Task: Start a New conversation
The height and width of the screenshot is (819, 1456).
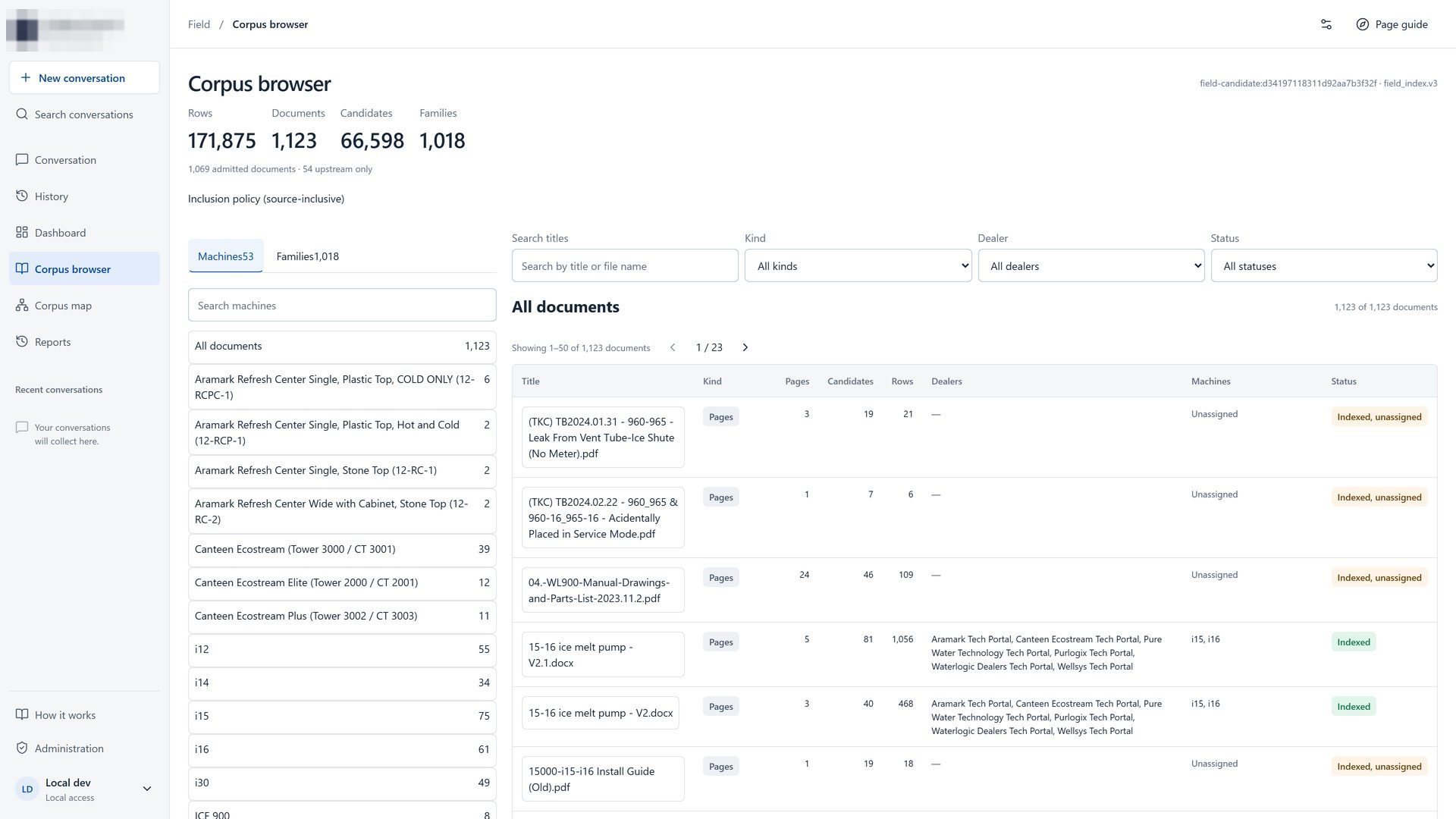Action: coord(84,77)
